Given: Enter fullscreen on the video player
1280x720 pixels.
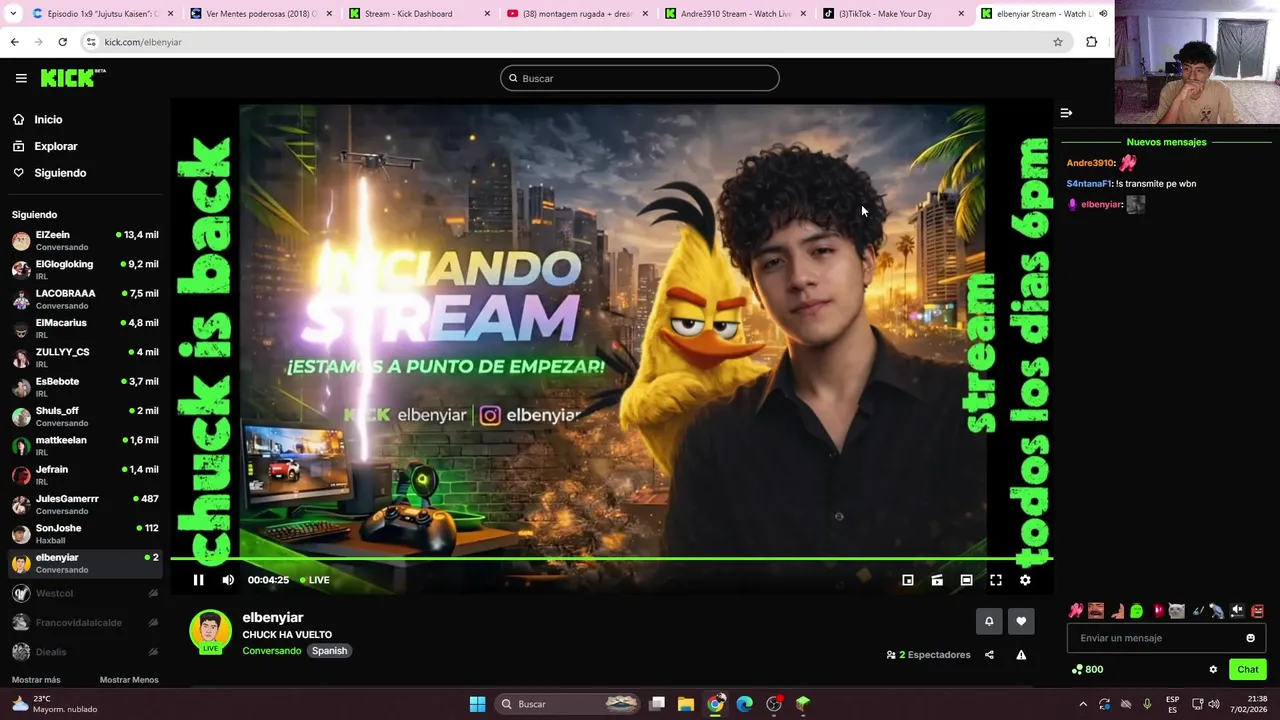Looking at the screenshot, I should [x=996, y=580].
